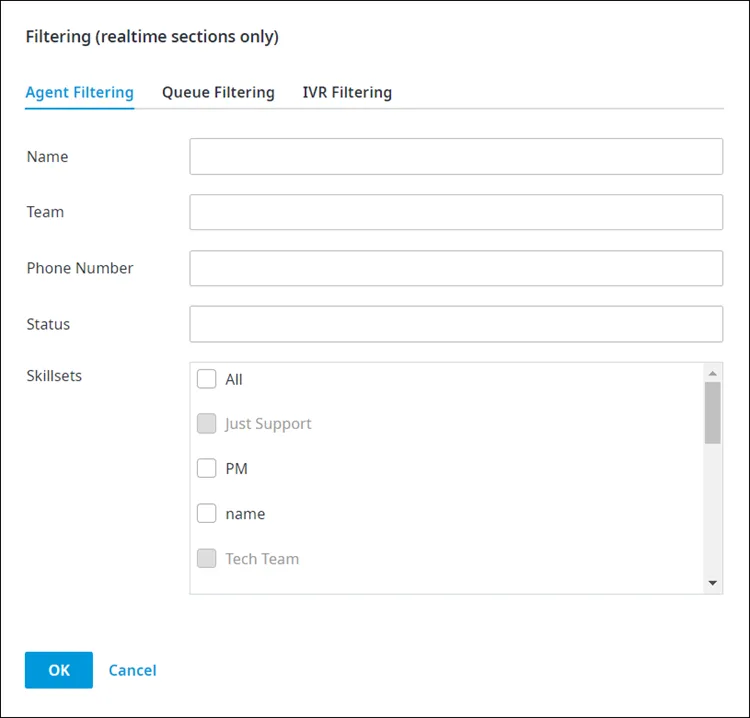The height and width of the screenshot is (718, 750).
Task: Click the Team label text
Action: click(45, 212)
